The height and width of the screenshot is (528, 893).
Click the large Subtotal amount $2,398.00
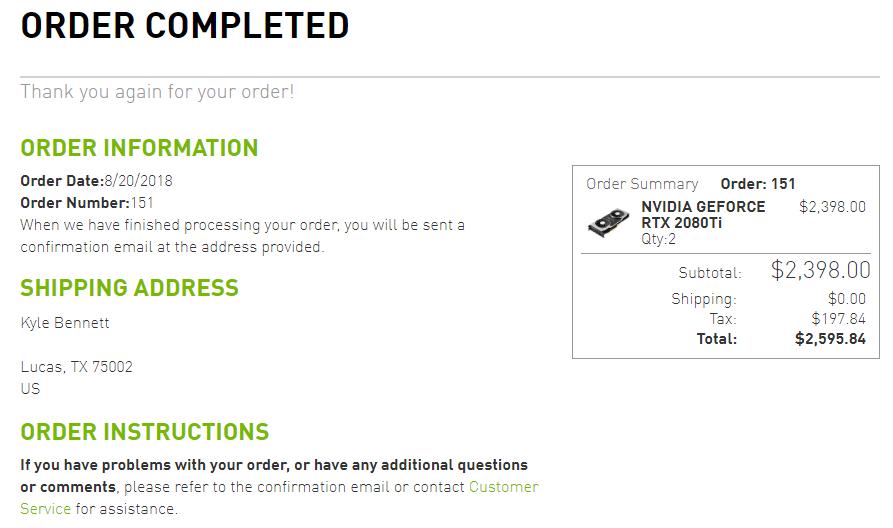(x=820, y=270)
